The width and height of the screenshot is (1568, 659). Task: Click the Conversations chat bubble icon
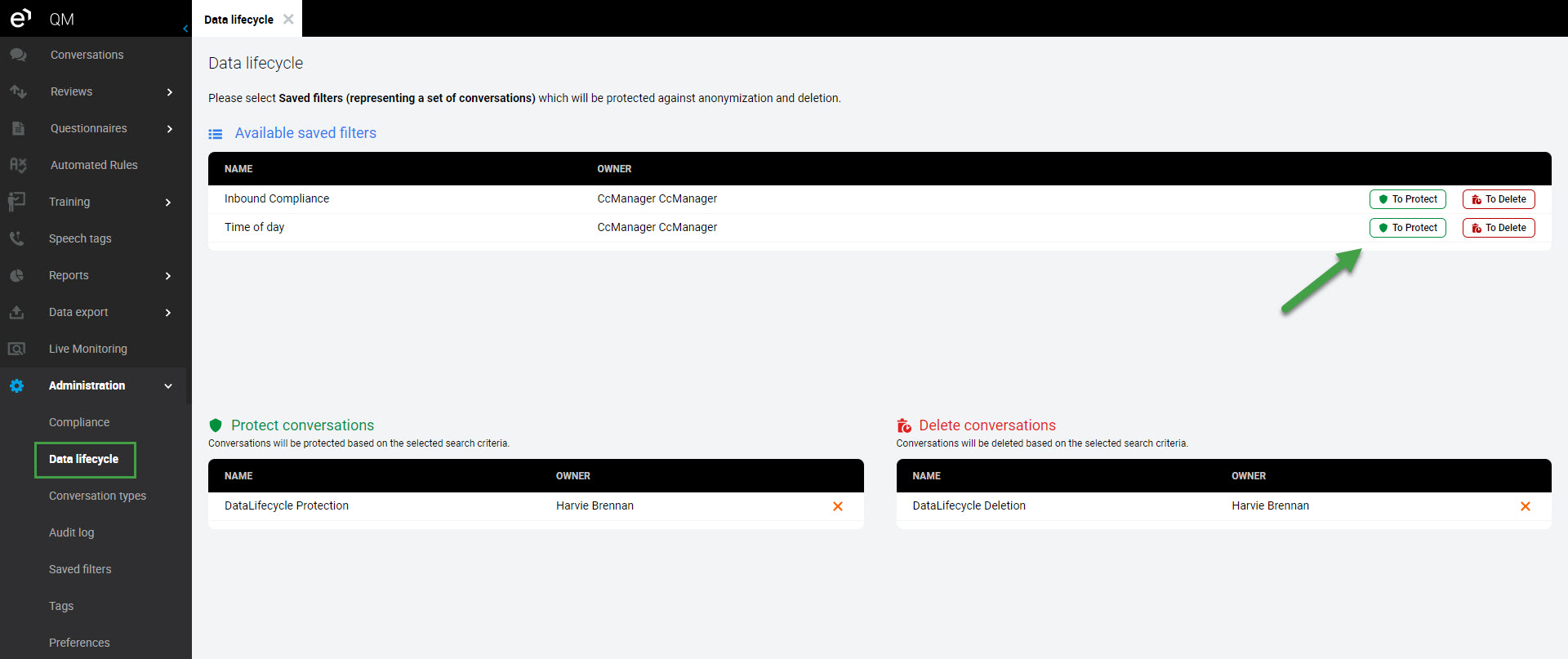[18, 55]
